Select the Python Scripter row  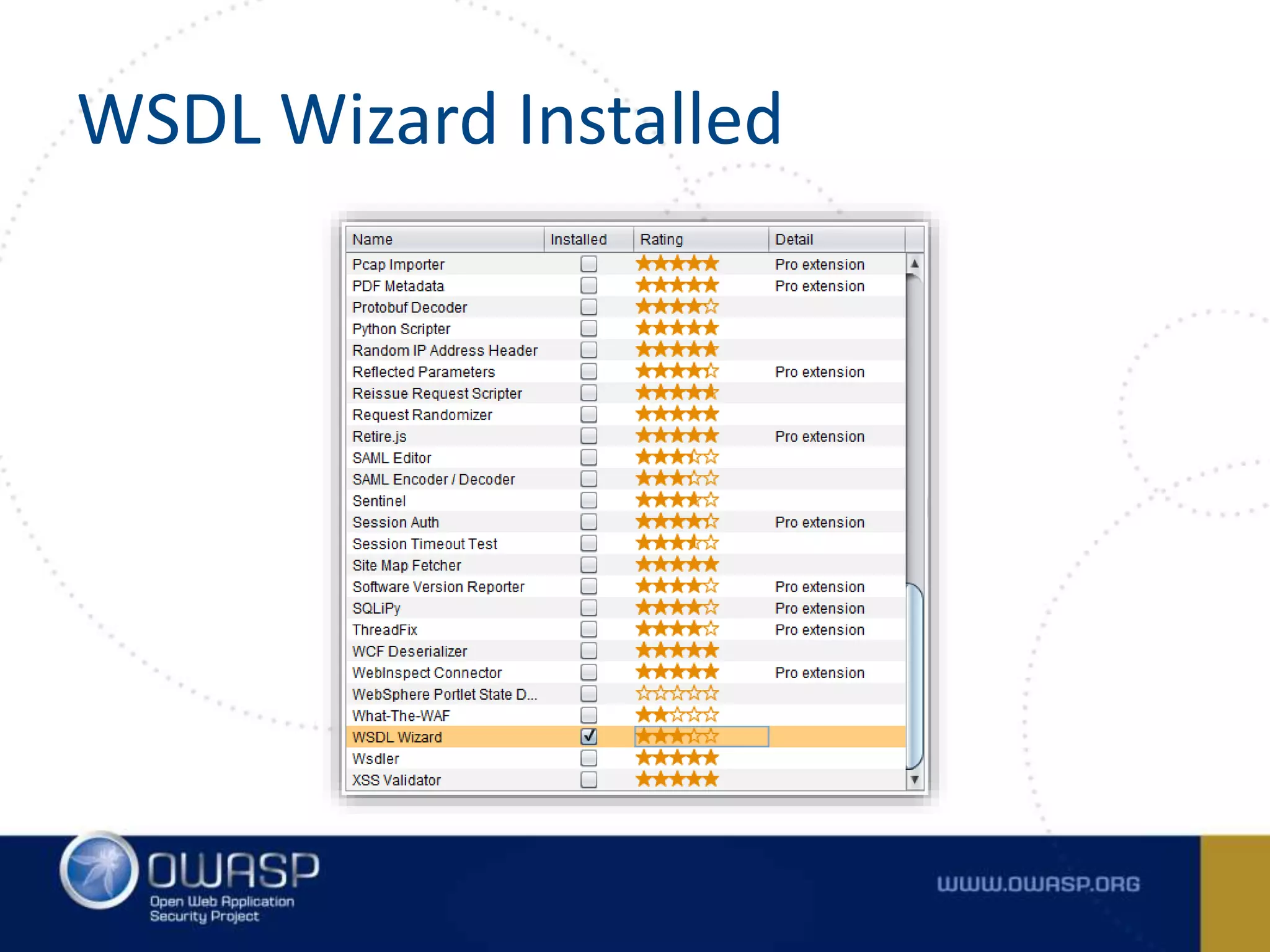(x=626, y=328)
